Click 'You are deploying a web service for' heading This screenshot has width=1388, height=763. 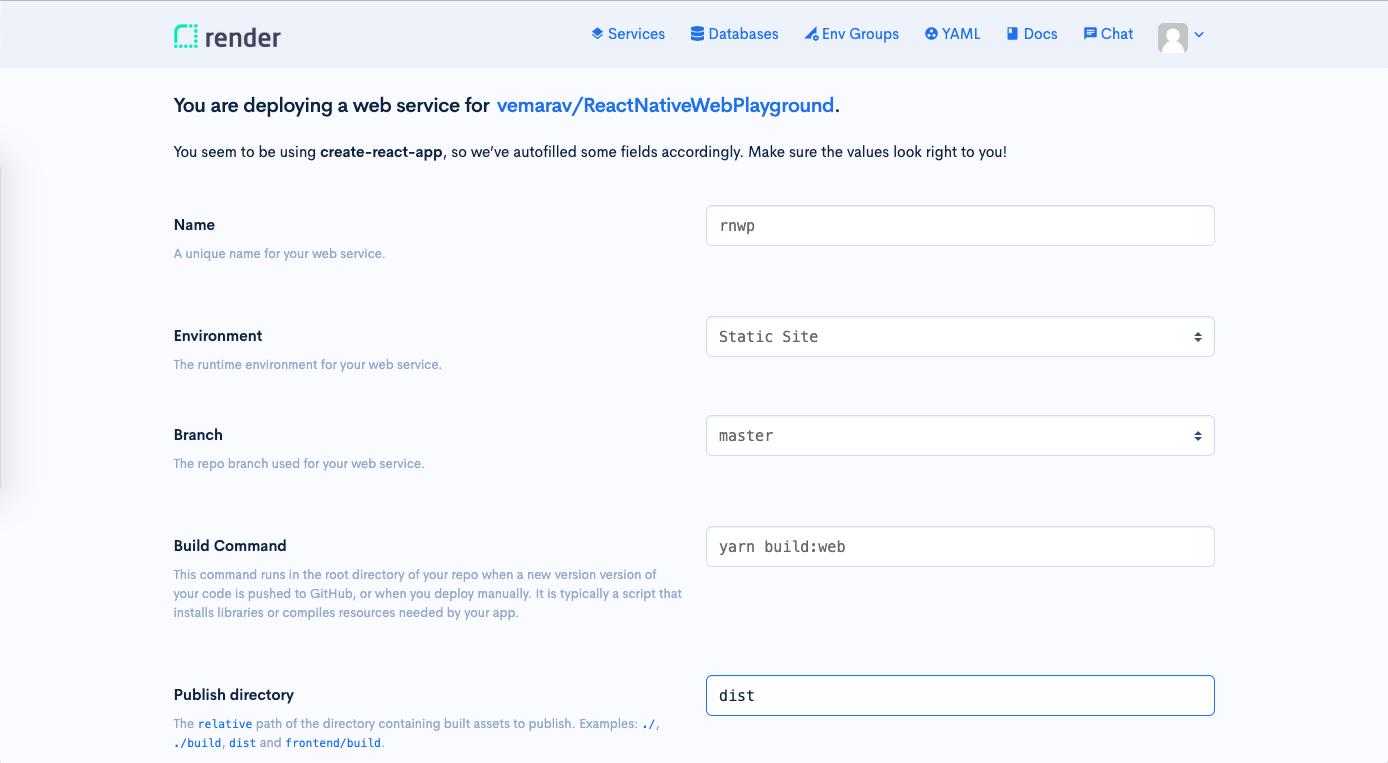point(332,105)
